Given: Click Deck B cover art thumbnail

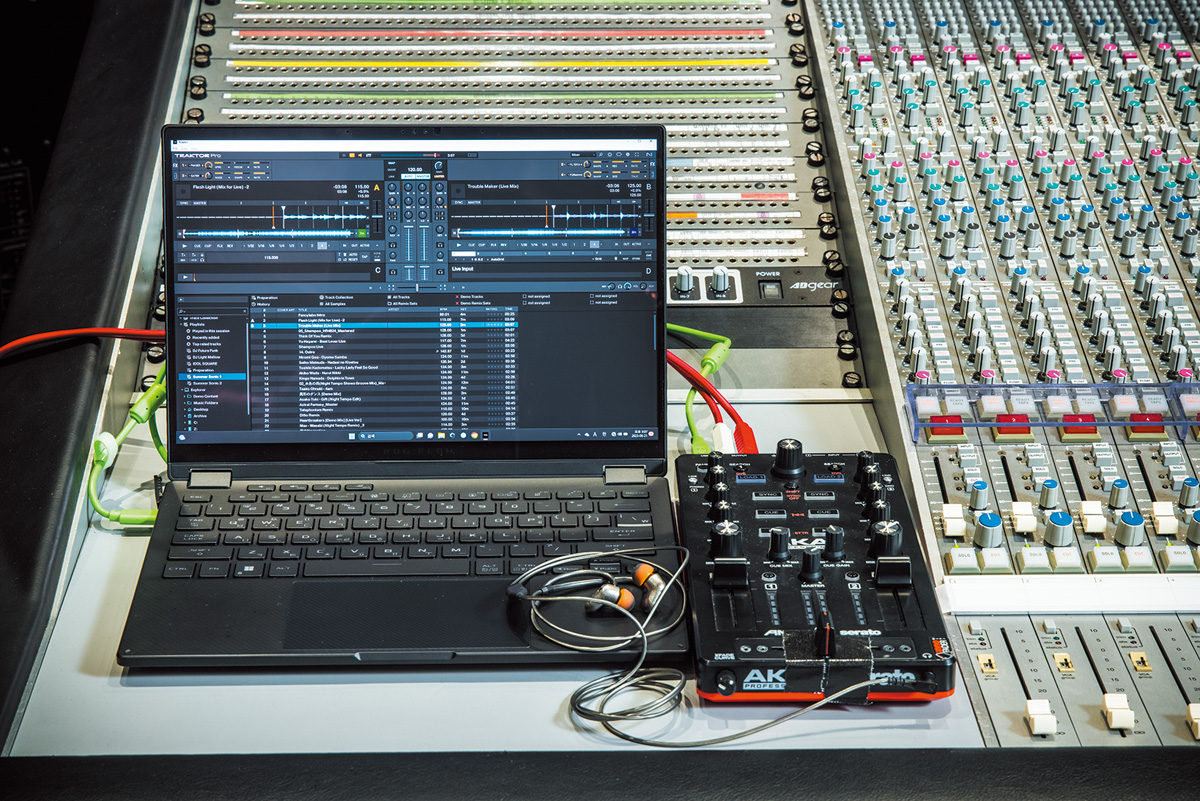Looking at the screenshot, I should click(x=459, y=191).
